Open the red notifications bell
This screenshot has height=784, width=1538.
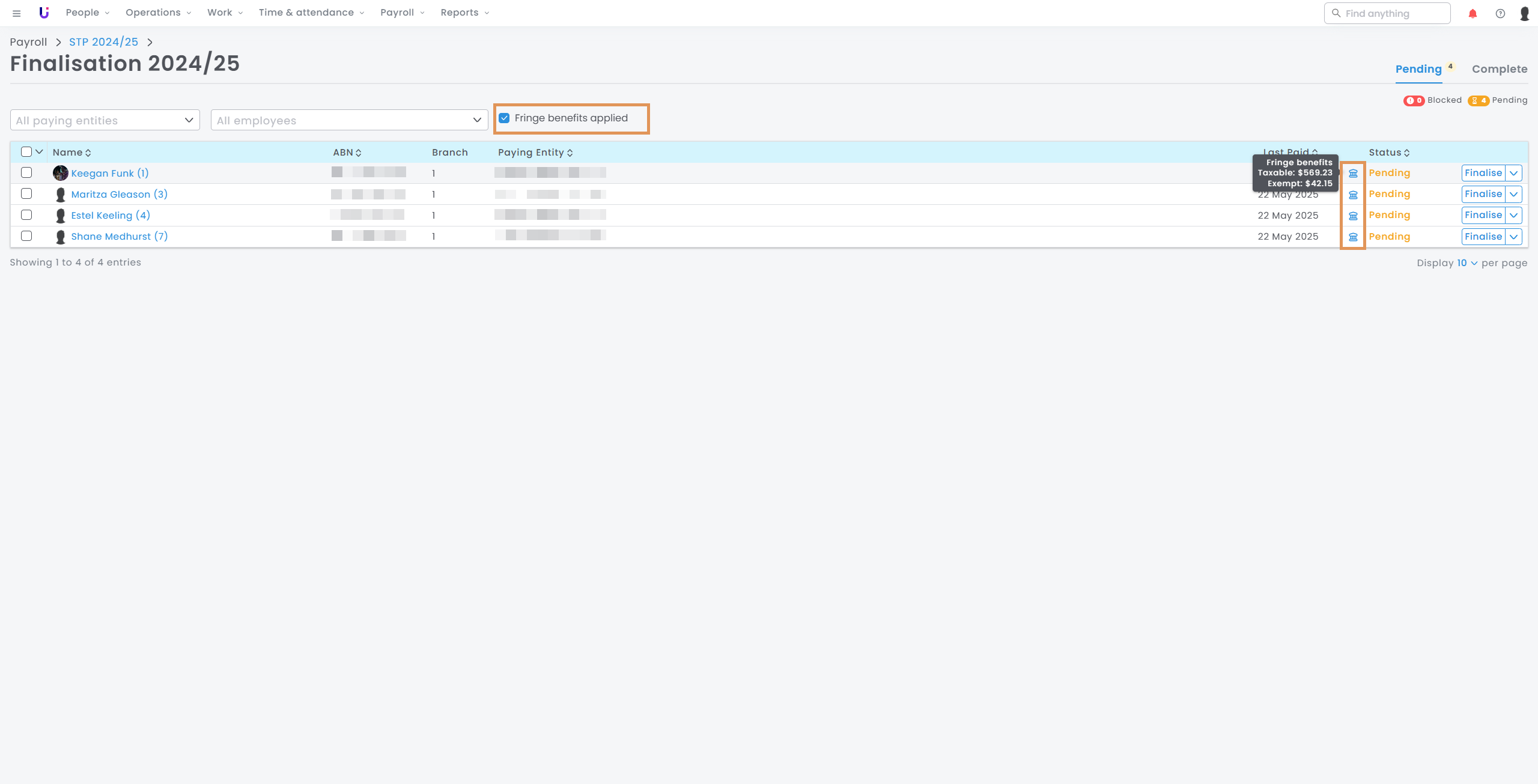click(x=1473, y=13)
